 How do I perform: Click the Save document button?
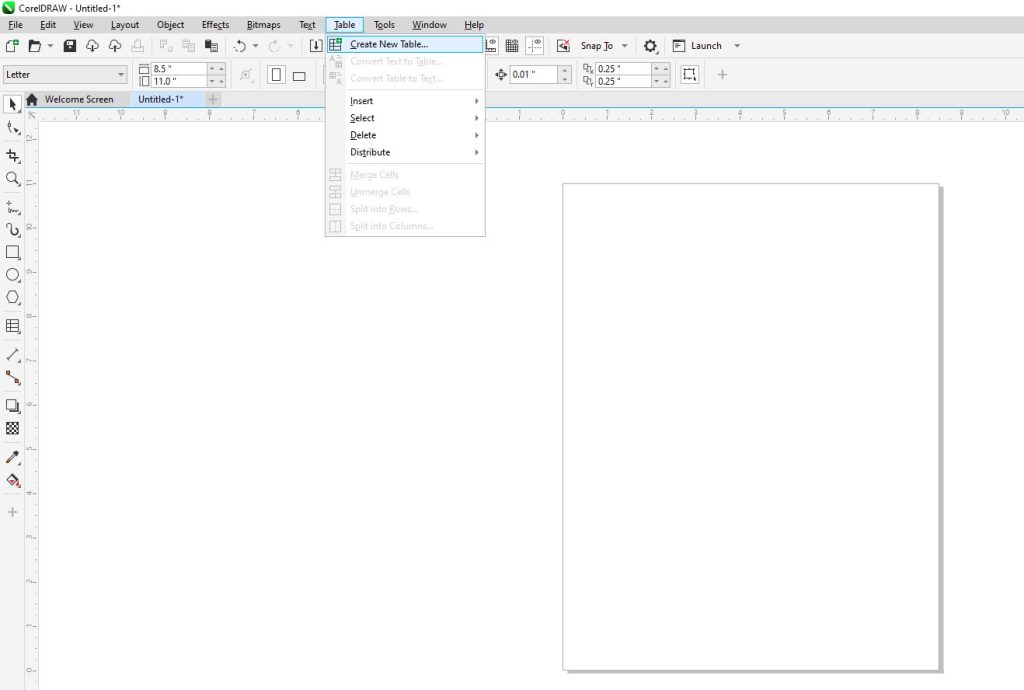(69, 45)
